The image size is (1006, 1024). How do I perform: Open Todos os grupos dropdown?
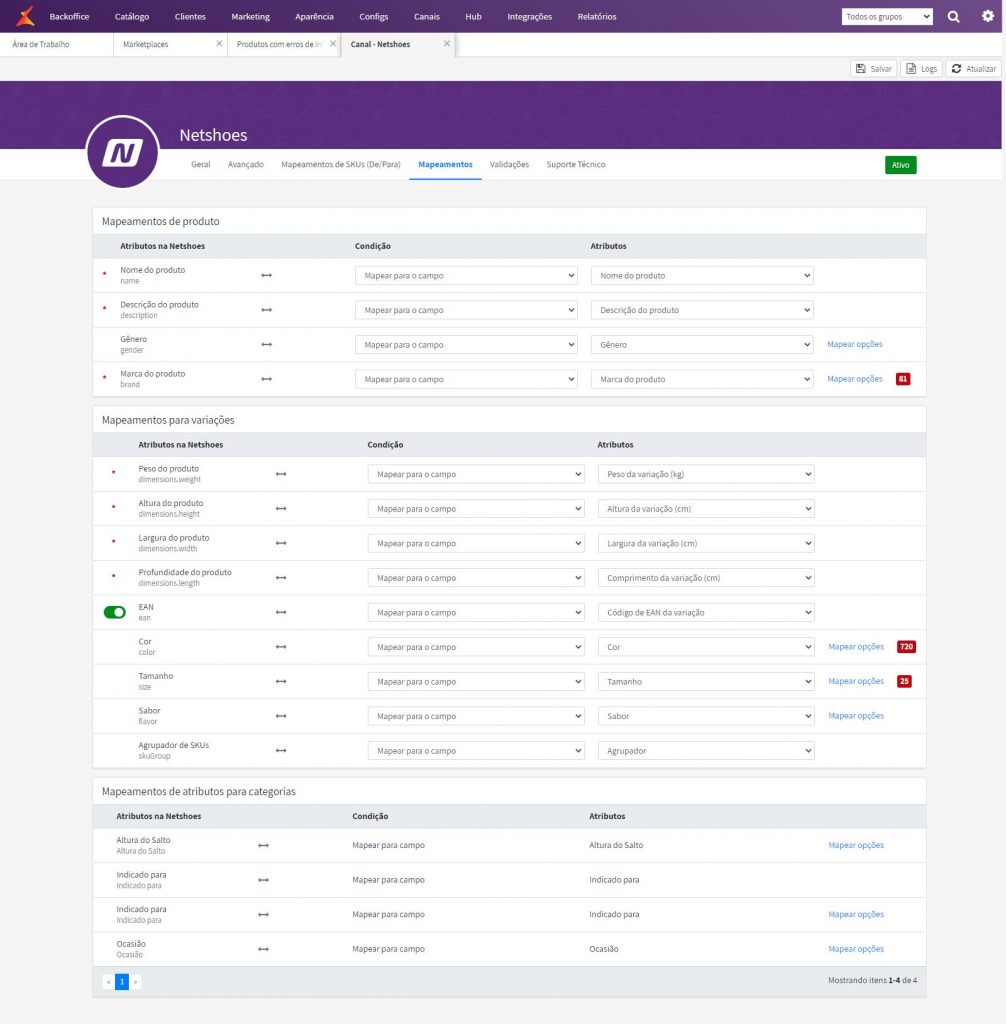point(887,16)
